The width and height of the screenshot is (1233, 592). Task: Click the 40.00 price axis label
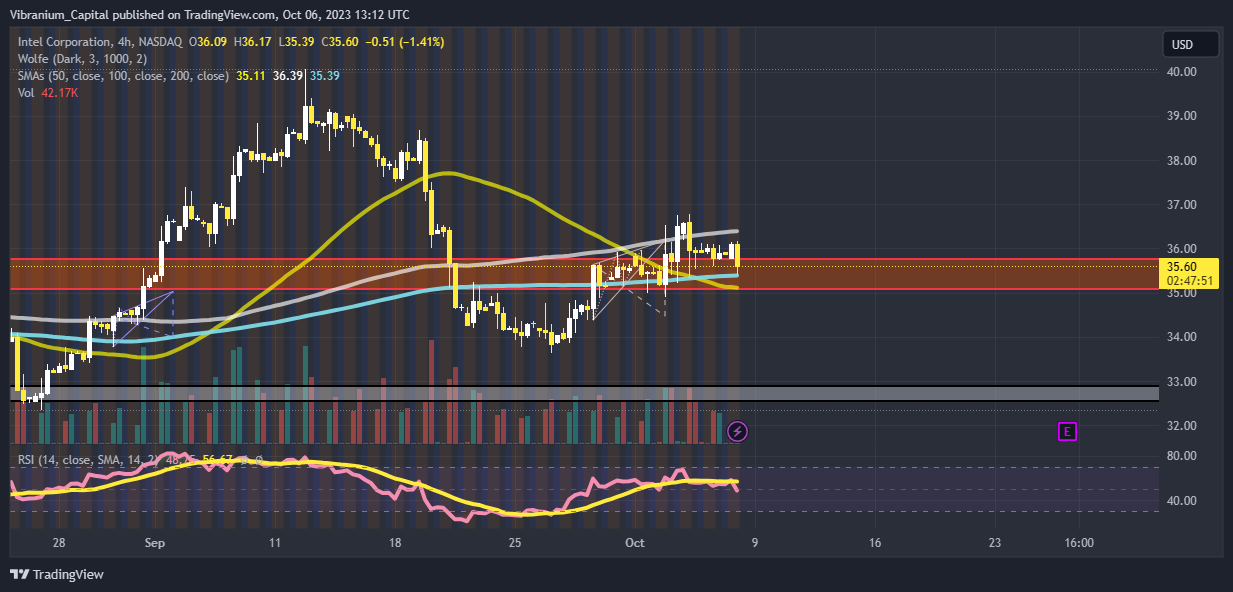point(1183,71)
